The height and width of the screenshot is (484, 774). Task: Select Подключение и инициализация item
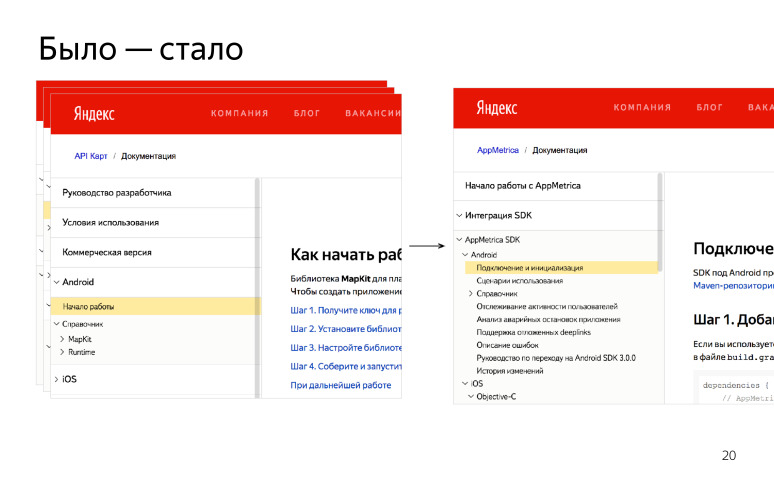(561, 268)
